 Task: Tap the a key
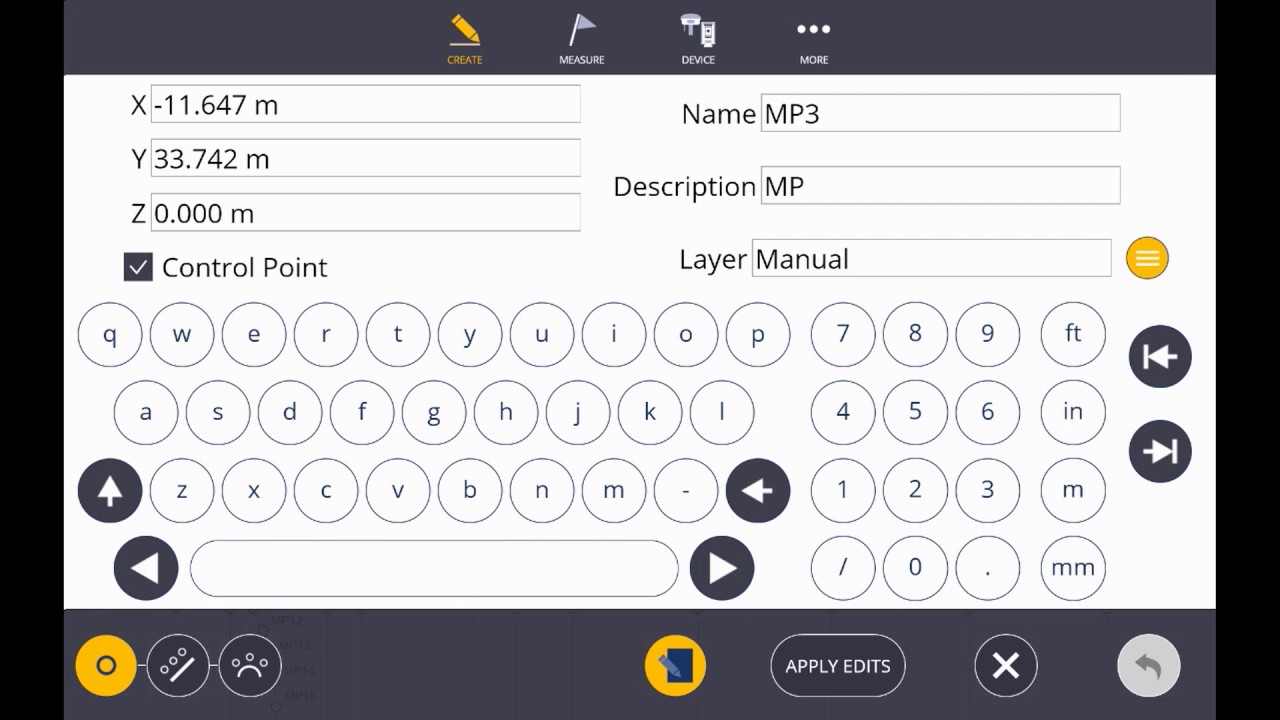click(x=146, y=412)
